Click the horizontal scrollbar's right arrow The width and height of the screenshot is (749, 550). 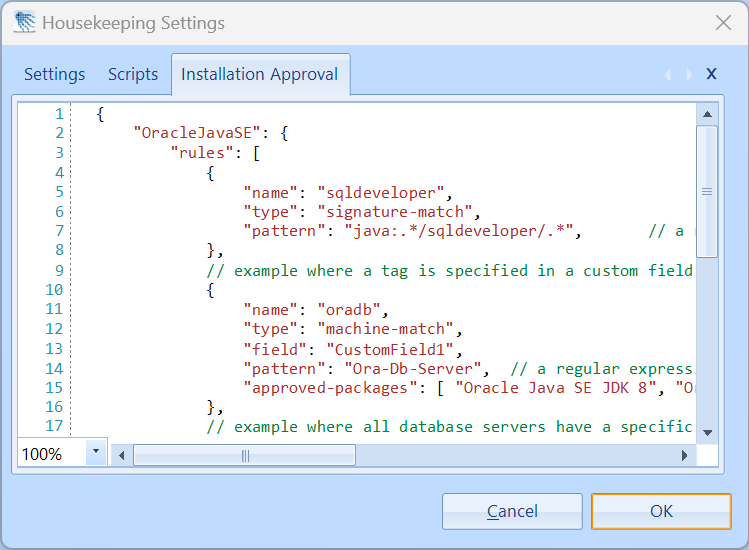click(686, 455)
